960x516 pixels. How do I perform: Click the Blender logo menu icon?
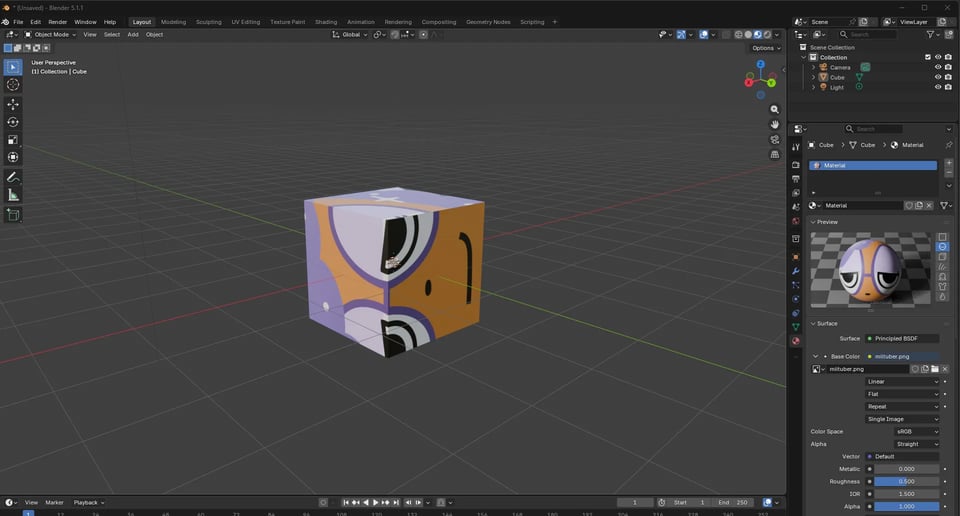point(6,22)
